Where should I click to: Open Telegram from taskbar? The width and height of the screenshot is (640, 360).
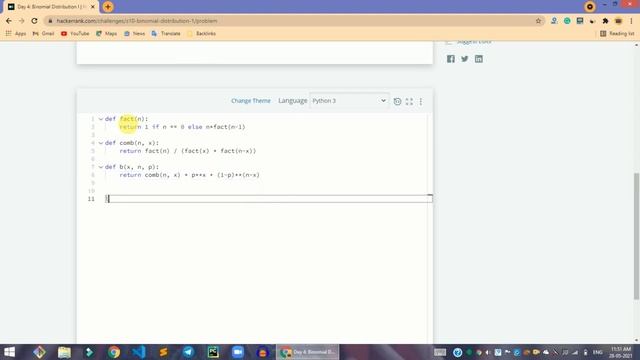[188, 352]
